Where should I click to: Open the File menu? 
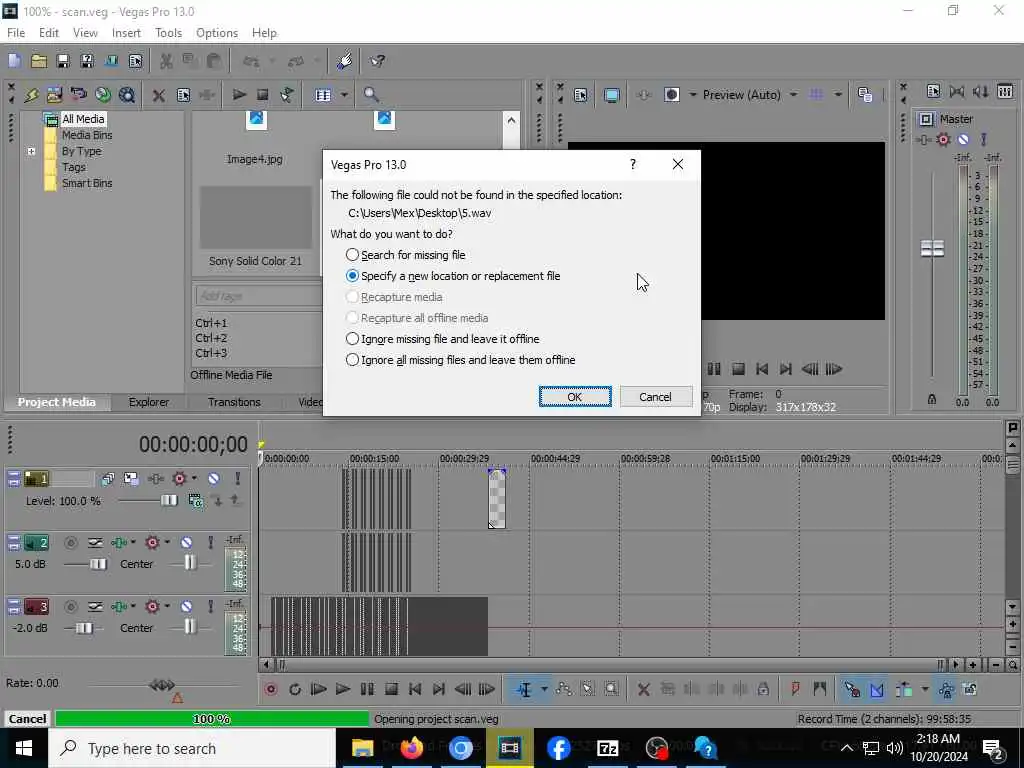[x=16, y=33]
